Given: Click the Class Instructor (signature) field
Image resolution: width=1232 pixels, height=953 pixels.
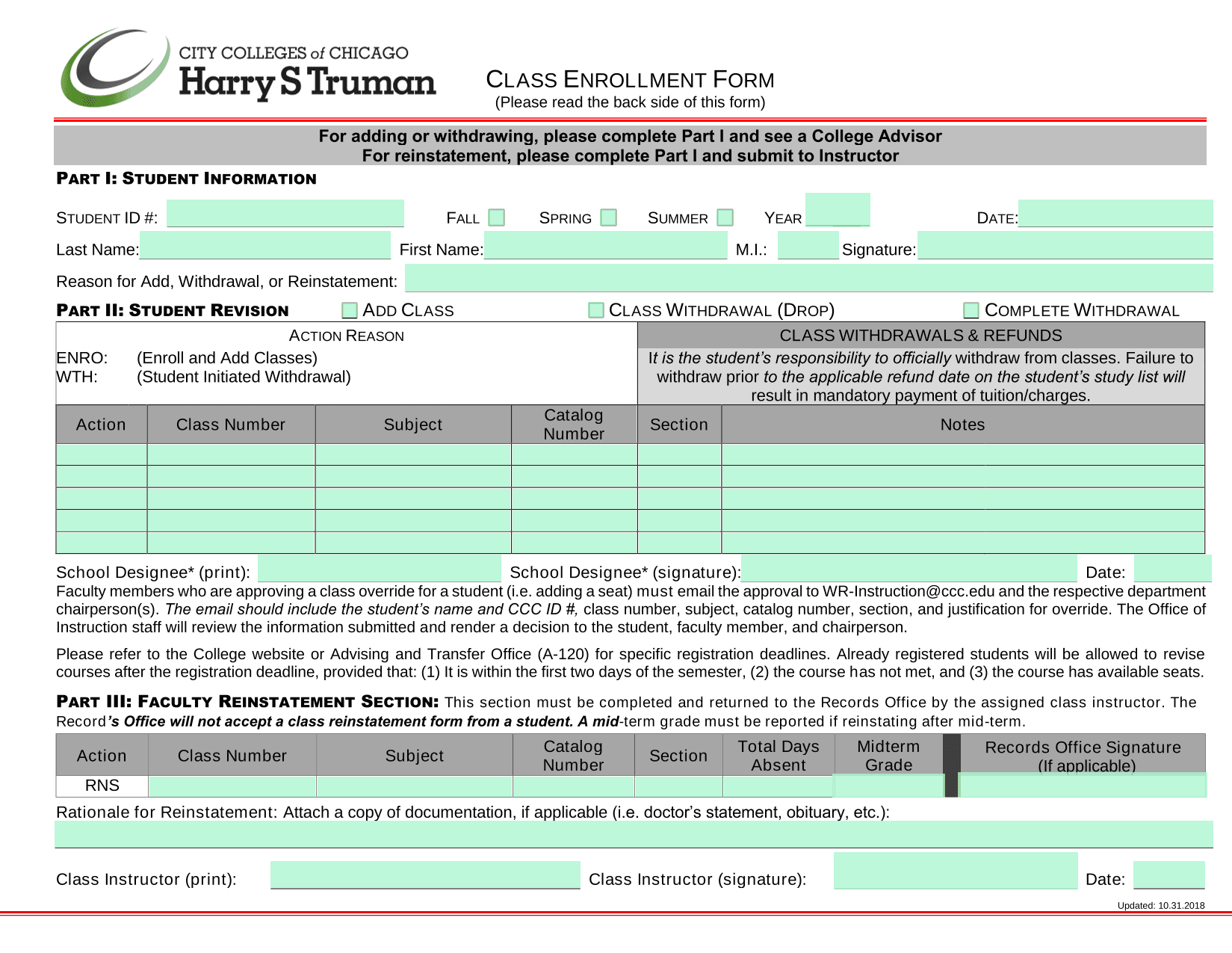Looking at the screenshot, I should pos(956,871).
